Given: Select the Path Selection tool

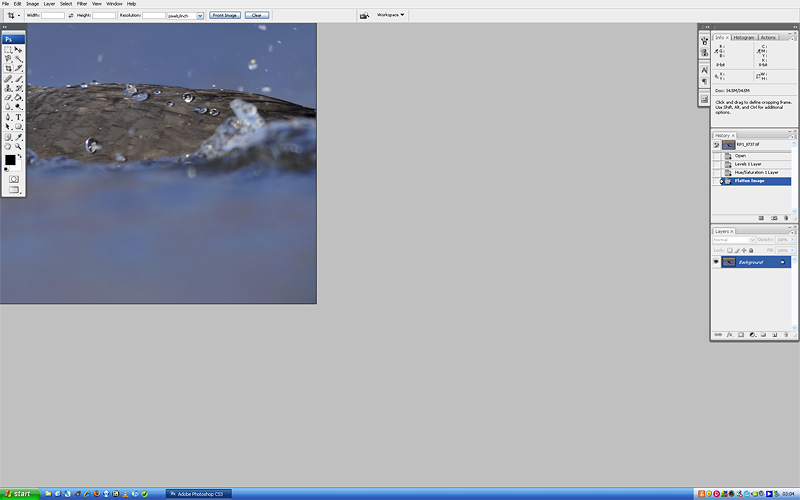Looking at the screenshot, I should [8, 127].
